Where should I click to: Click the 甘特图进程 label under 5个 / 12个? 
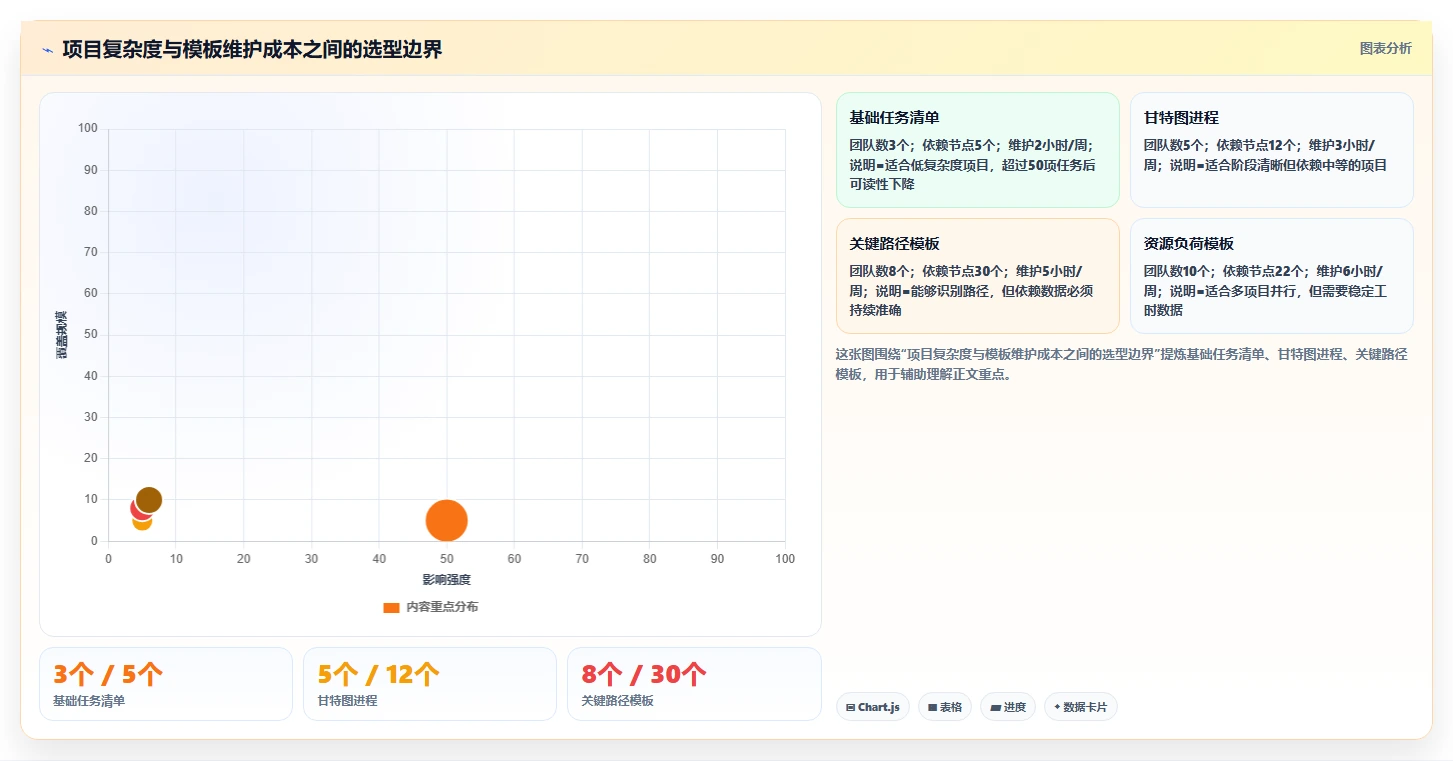[347, 701]
